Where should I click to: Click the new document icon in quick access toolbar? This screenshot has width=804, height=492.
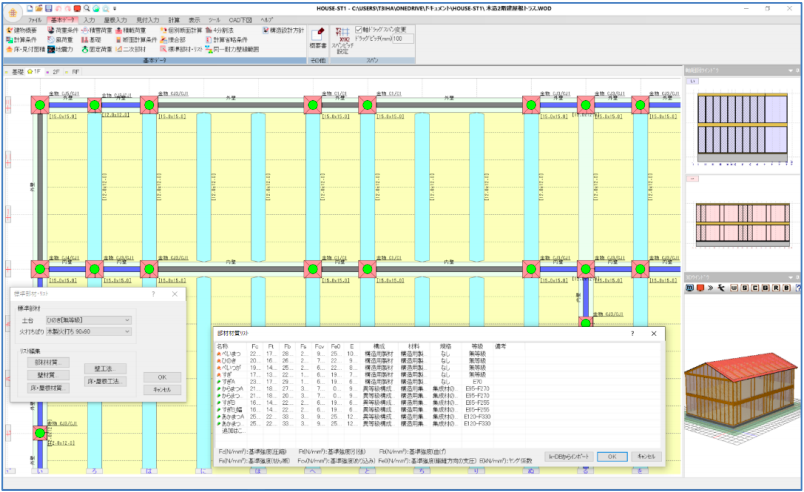30,8
